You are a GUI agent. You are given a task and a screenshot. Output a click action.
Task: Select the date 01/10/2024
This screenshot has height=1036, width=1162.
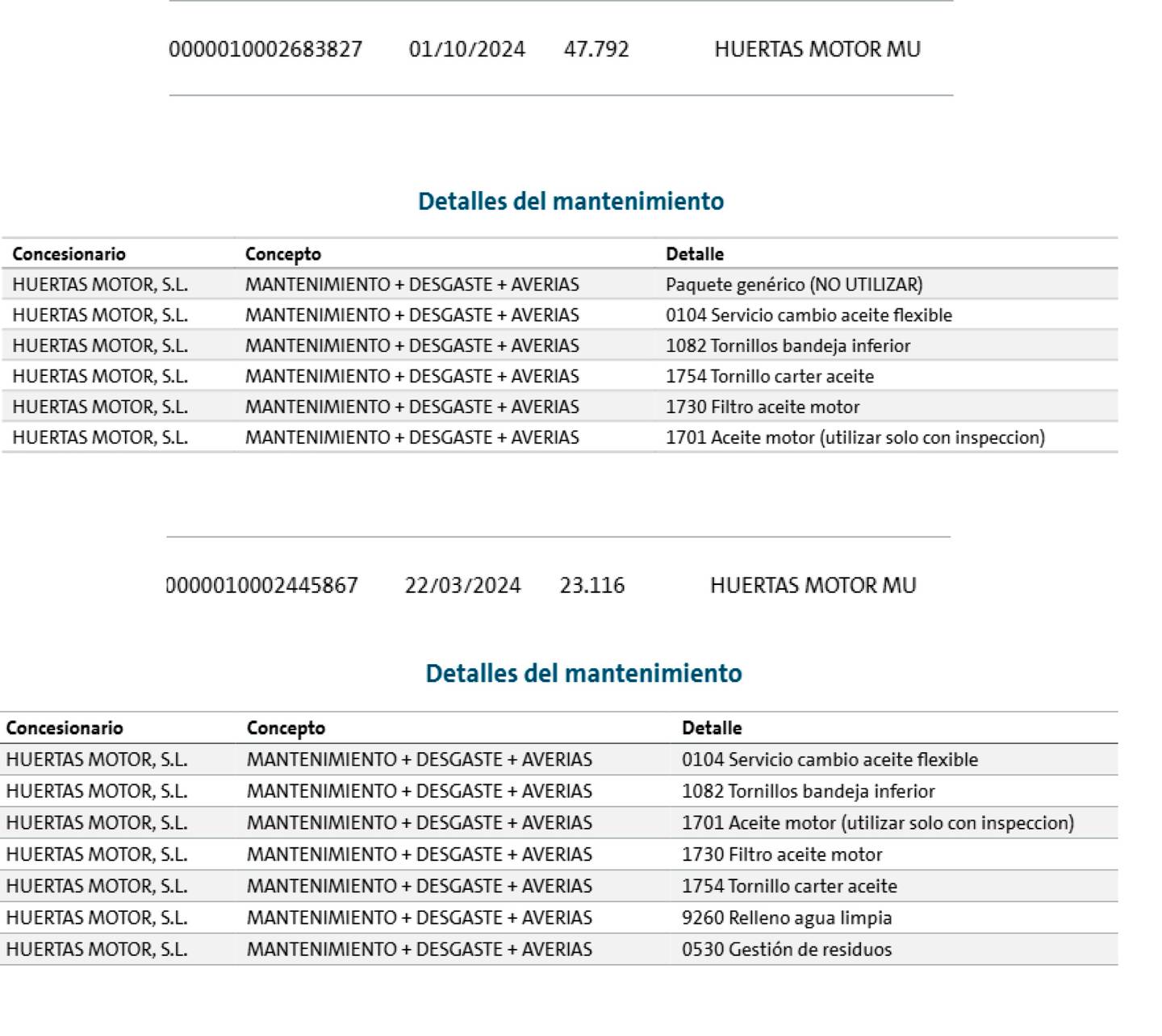pyautogui.click(x=467, y=49)
